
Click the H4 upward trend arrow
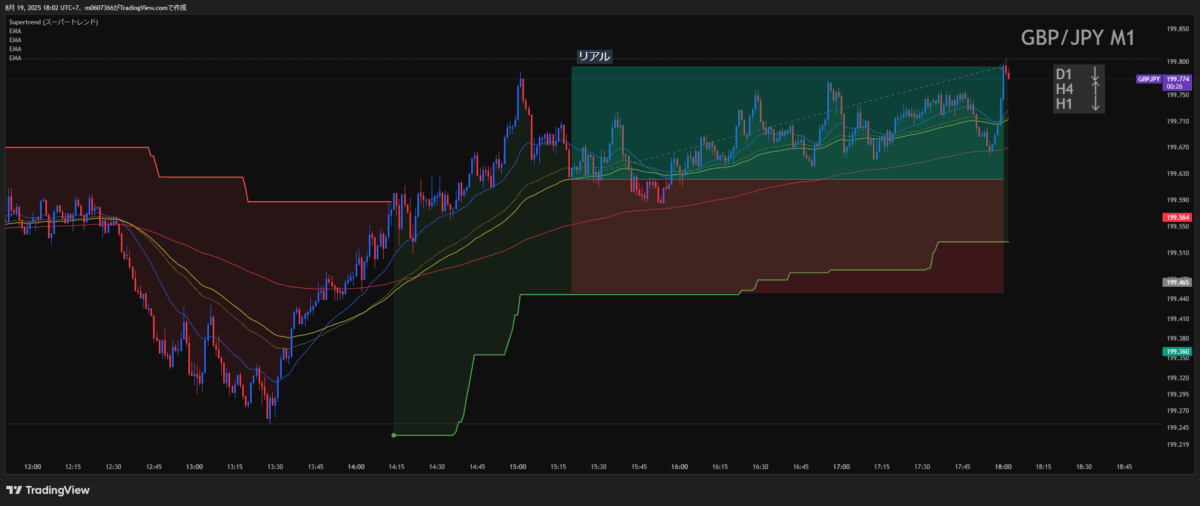click(1095, 89)
